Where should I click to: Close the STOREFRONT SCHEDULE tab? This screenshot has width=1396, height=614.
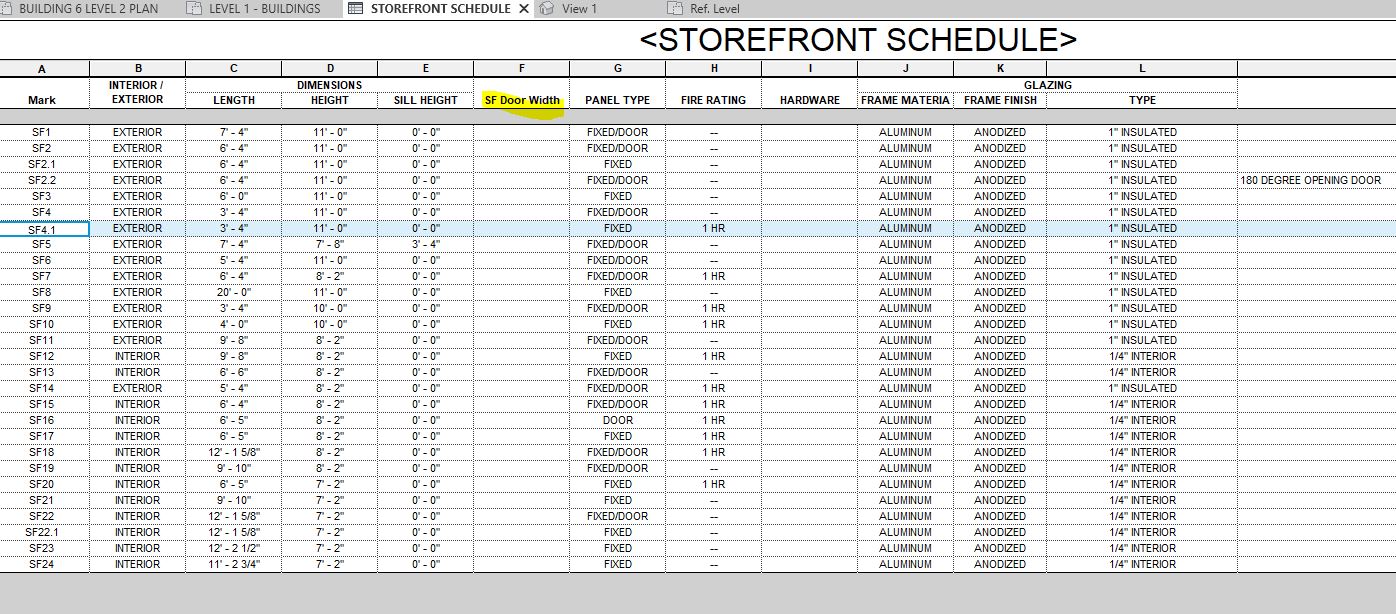523,8
